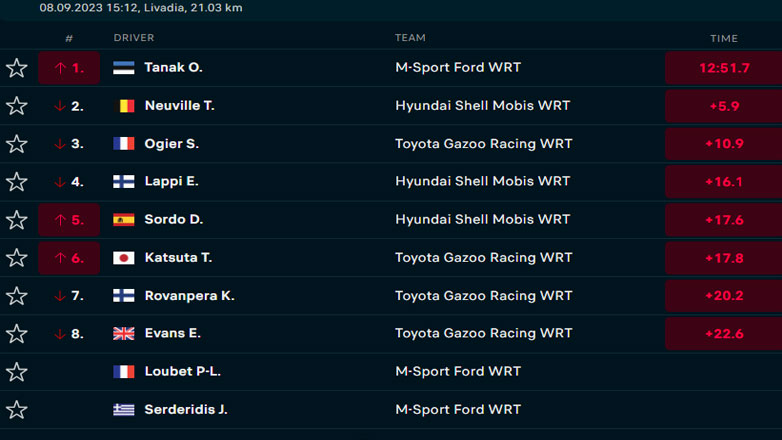This screenshot has height=440, width=782.
Task: Click the up arrow position 5 badge
Action: tap(69, 220)
